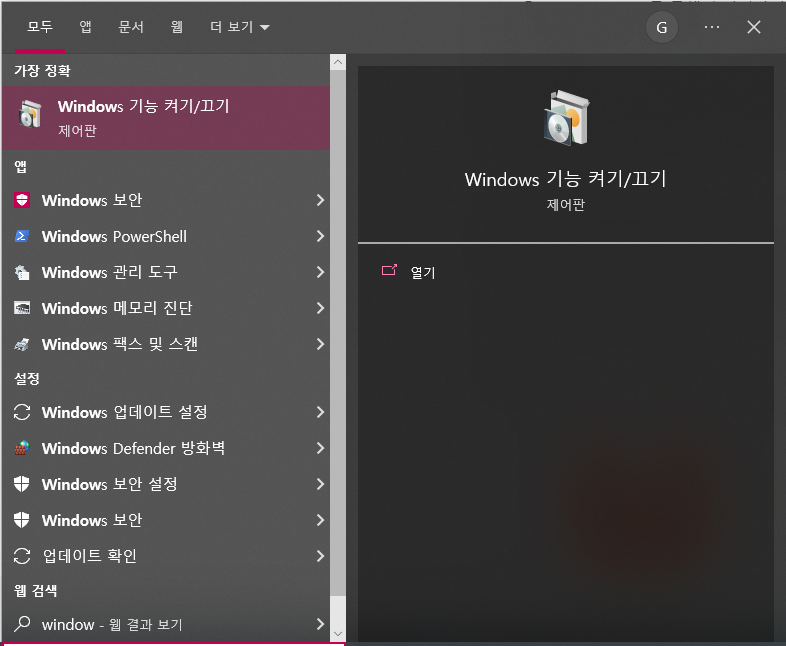Open the G account avatar

point(662,27)
